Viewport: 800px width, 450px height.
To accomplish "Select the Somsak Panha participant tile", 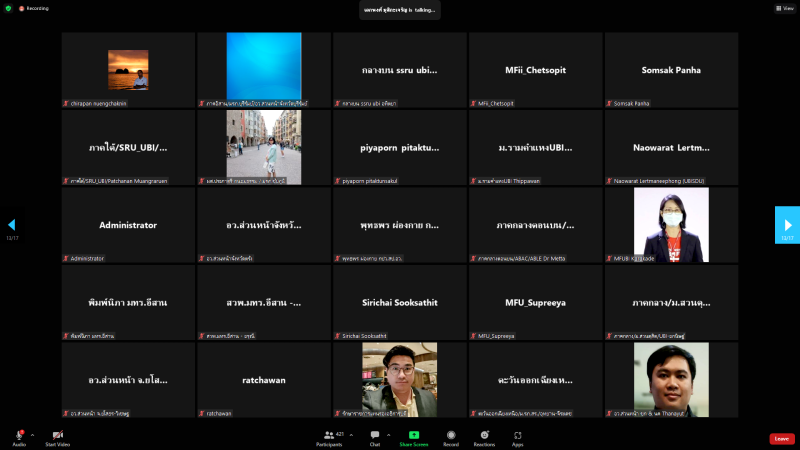I will (670, 70).
